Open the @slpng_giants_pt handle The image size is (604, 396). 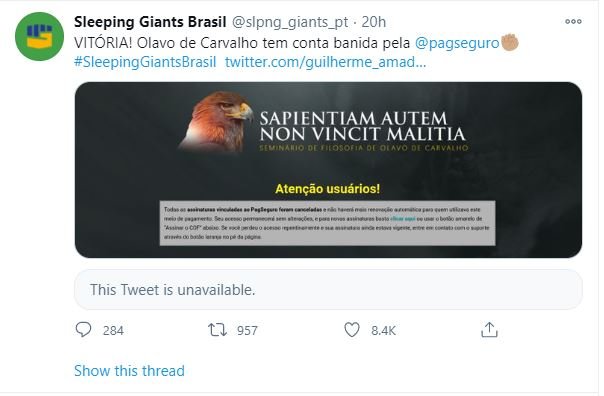click(290, 22)
